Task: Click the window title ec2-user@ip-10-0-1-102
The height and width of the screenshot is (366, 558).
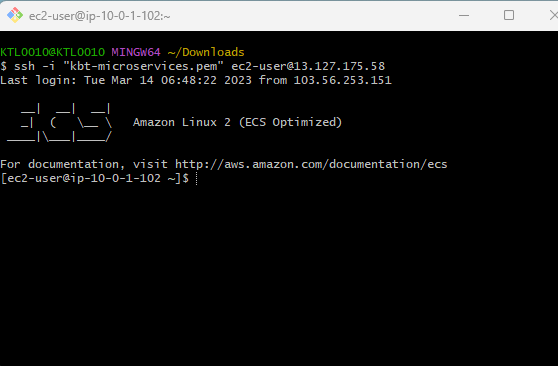Action: (100, 16)
